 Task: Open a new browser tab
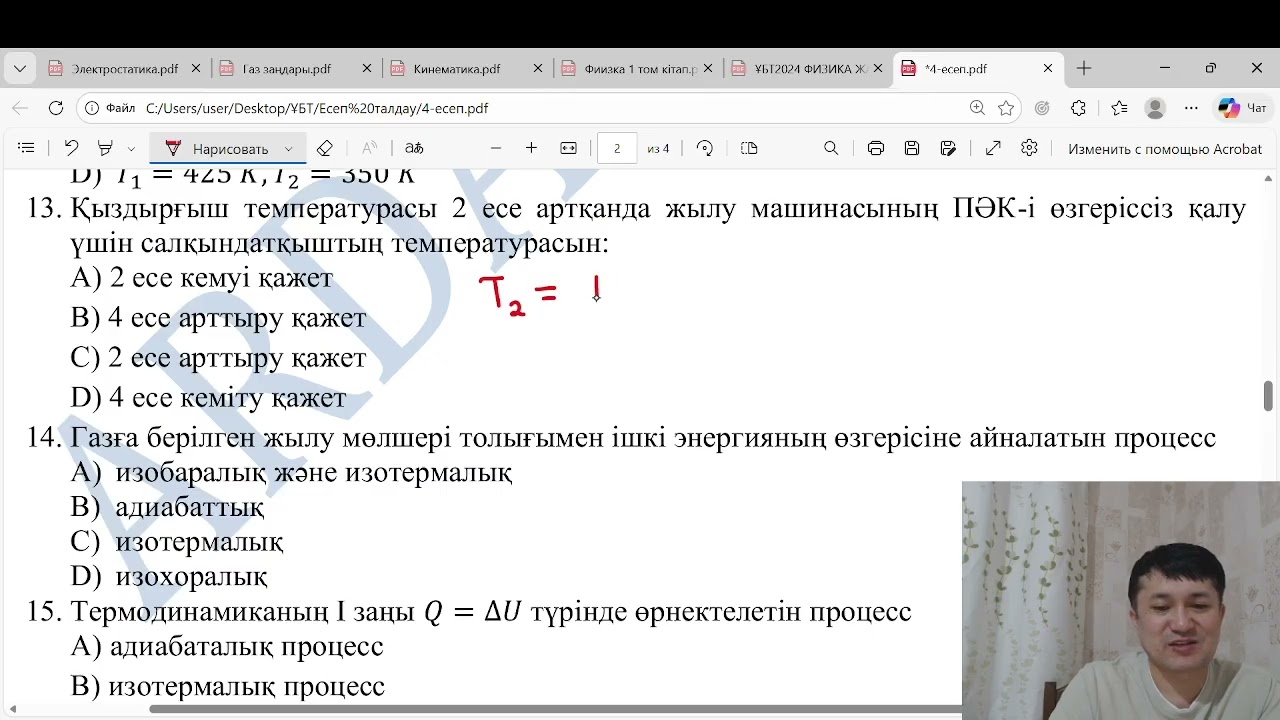[x=1084, y=69]
